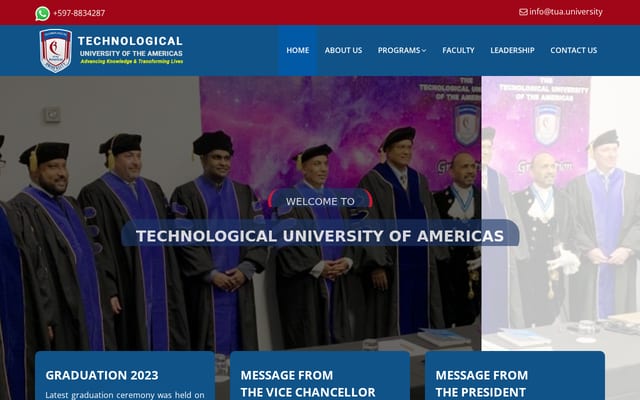The image size is (640, 400).
Task: Expand the Programs dropdown menu
Action: point(402,50)
